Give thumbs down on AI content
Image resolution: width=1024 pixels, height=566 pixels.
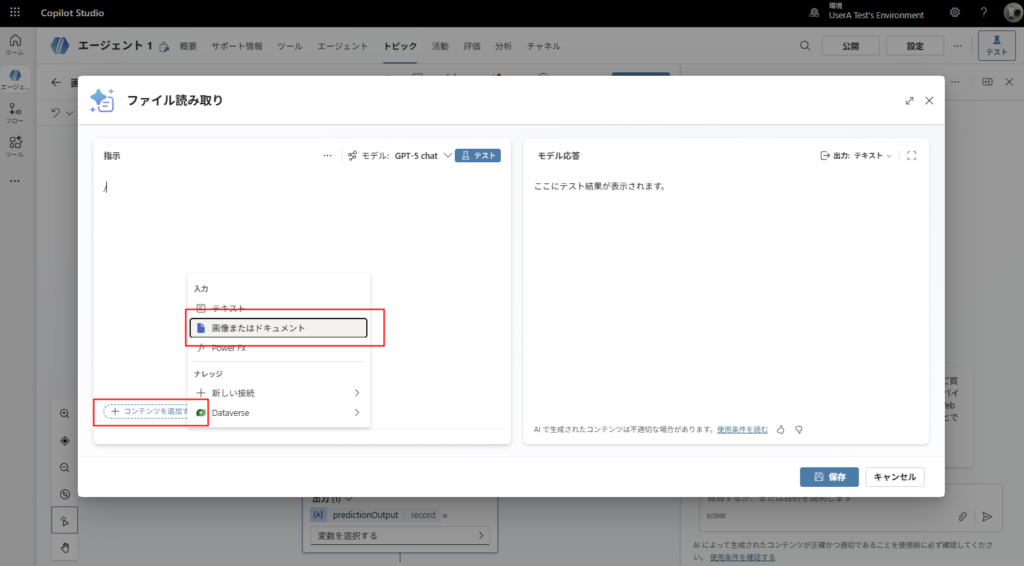(x=799, y=430)
